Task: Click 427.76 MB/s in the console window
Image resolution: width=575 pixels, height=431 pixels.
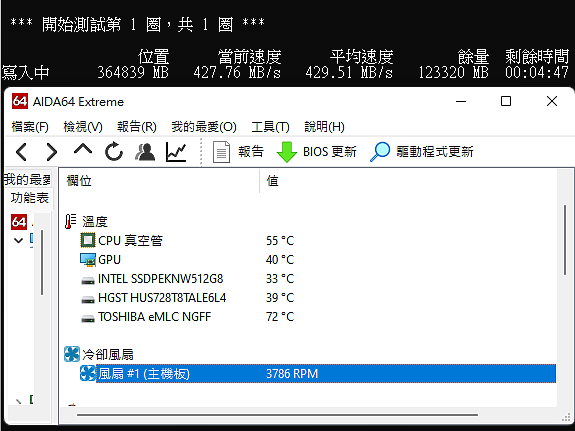Action: click(x=237, y=72)
